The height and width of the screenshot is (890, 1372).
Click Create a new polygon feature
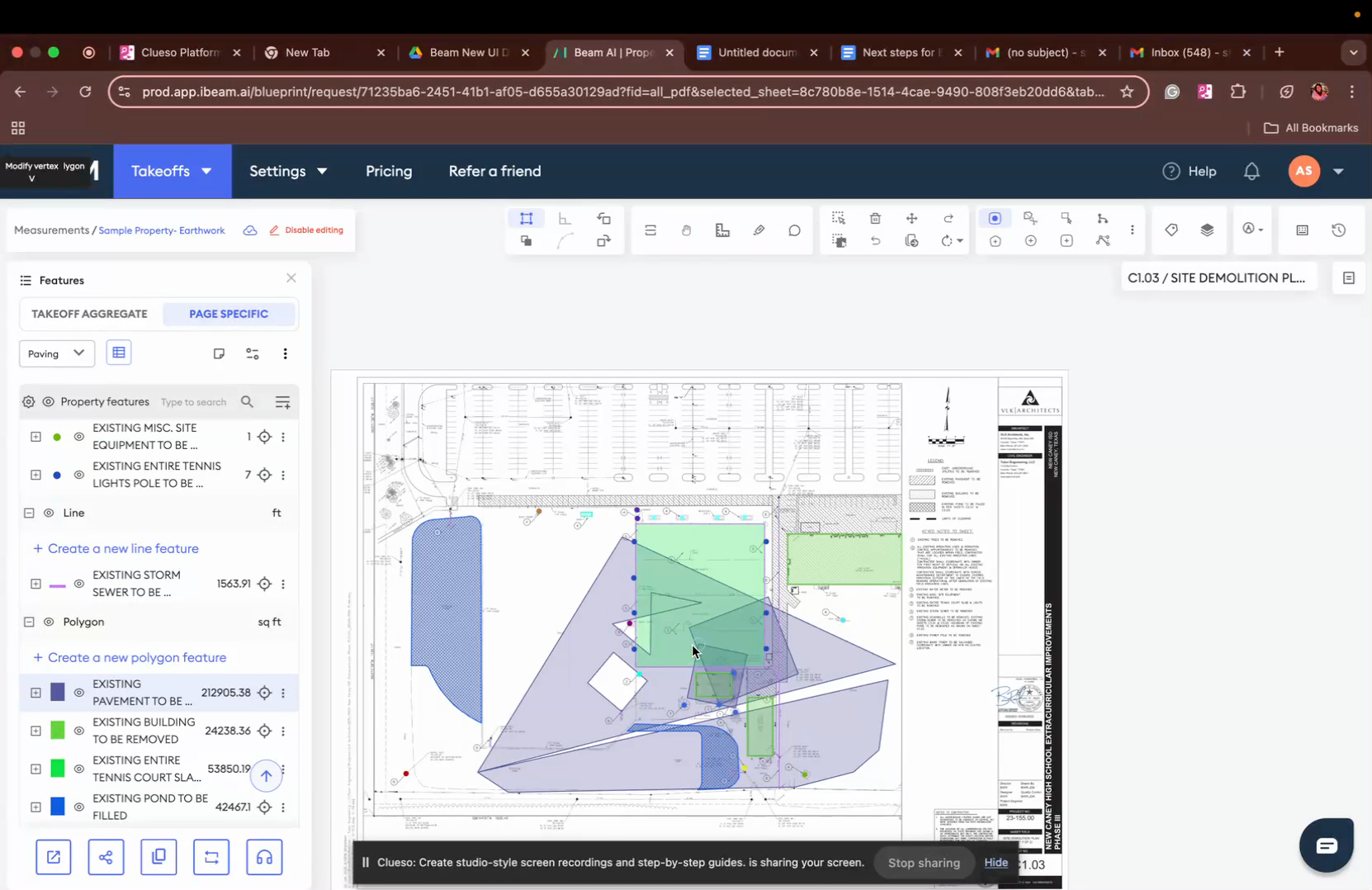pos(129,657)
